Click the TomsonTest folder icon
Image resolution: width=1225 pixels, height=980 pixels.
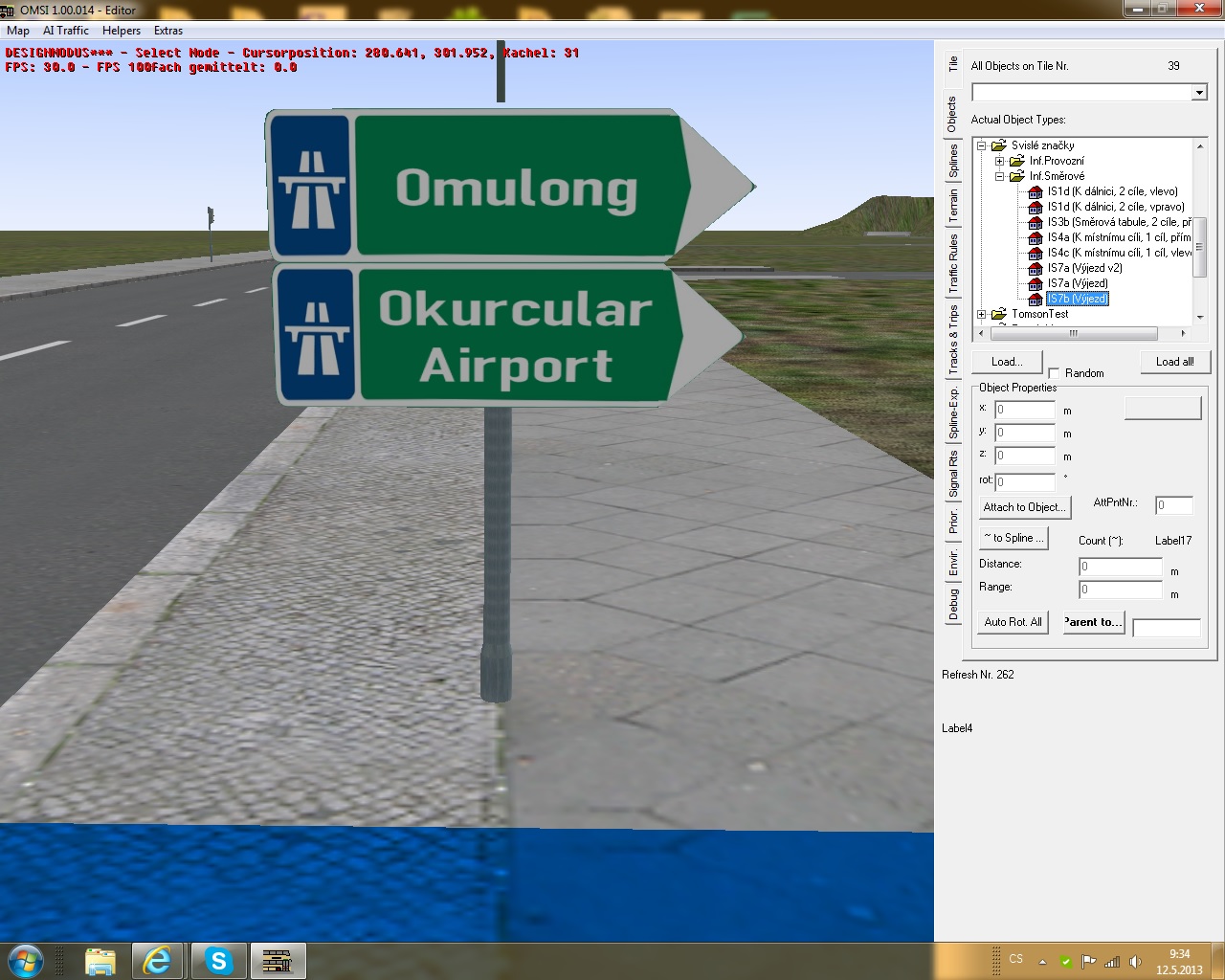point(998,314)
